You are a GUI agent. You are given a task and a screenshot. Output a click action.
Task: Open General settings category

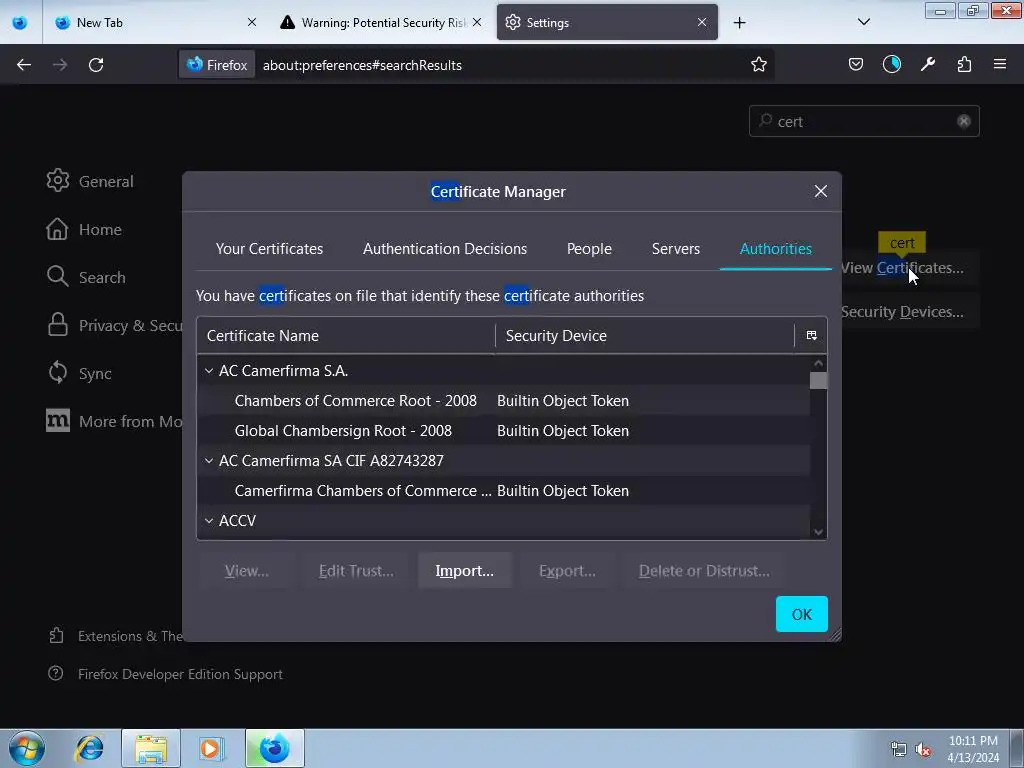pos(90,181)
